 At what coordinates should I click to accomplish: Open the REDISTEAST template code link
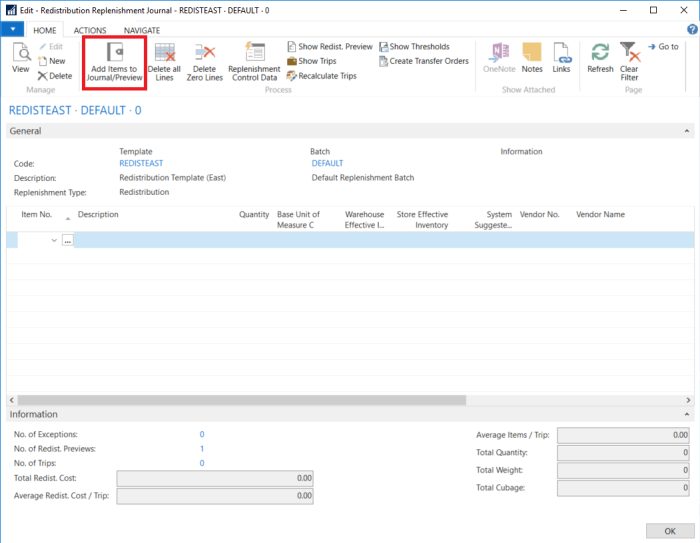click(141, 163)
